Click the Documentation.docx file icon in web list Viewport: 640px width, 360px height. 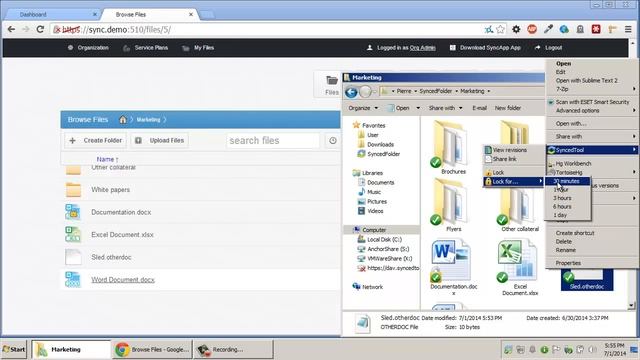click(x=73, y=212)
